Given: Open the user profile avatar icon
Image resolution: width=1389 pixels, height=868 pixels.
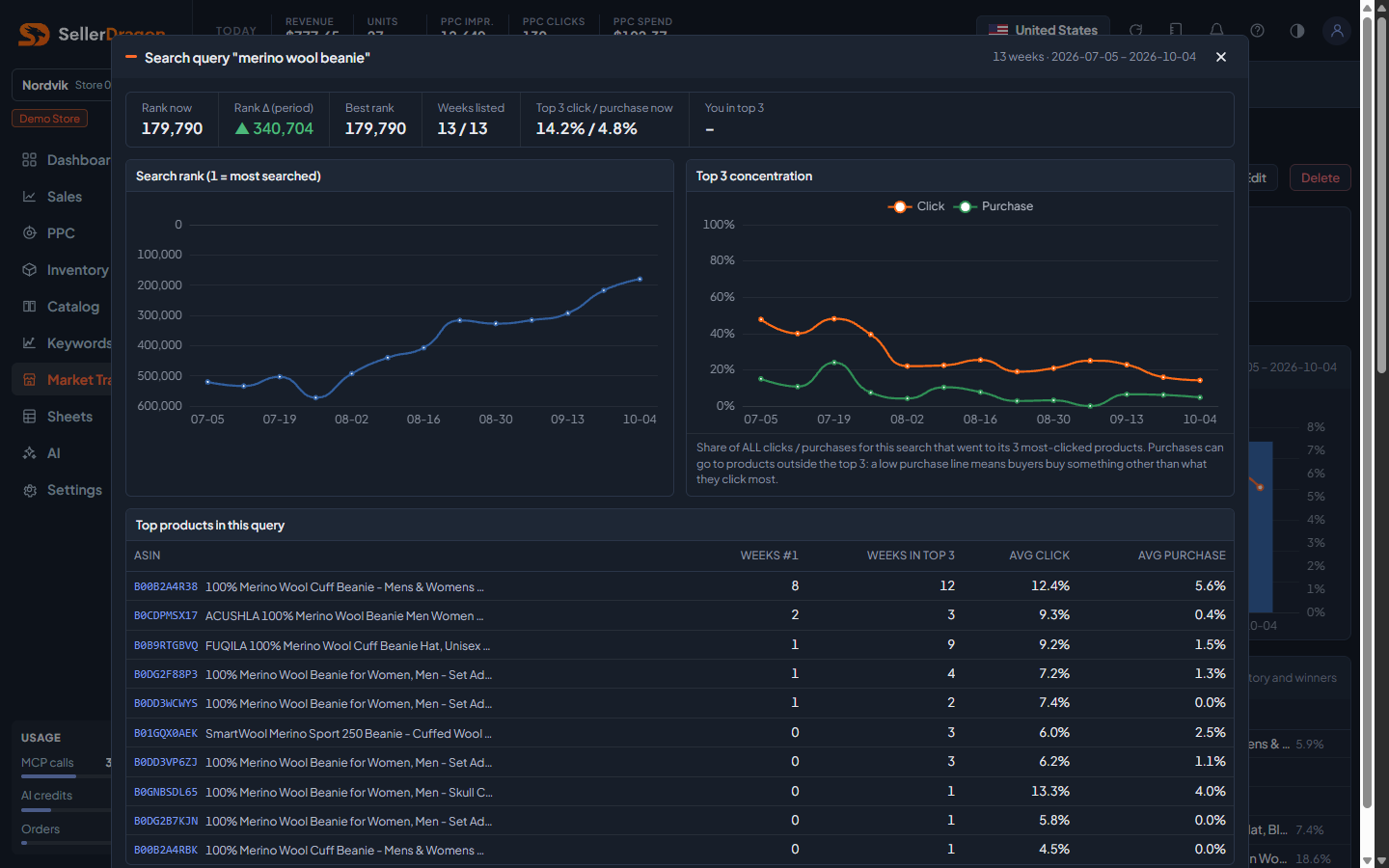Looking at the screenshot, I should 1337,30.
